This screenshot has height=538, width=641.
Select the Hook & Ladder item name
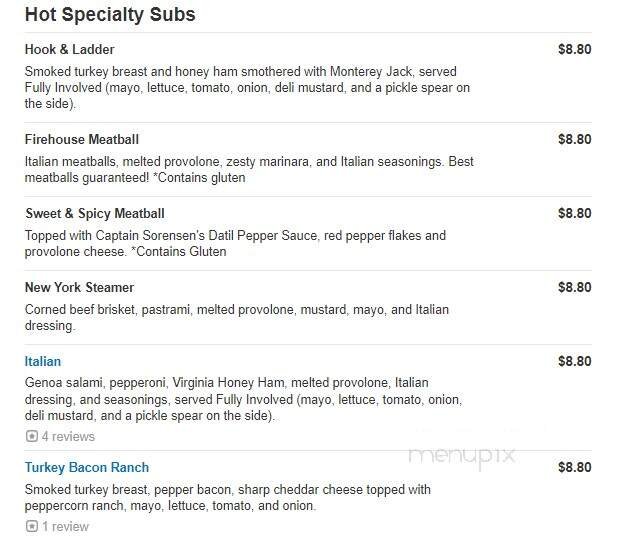click(69, 49)
